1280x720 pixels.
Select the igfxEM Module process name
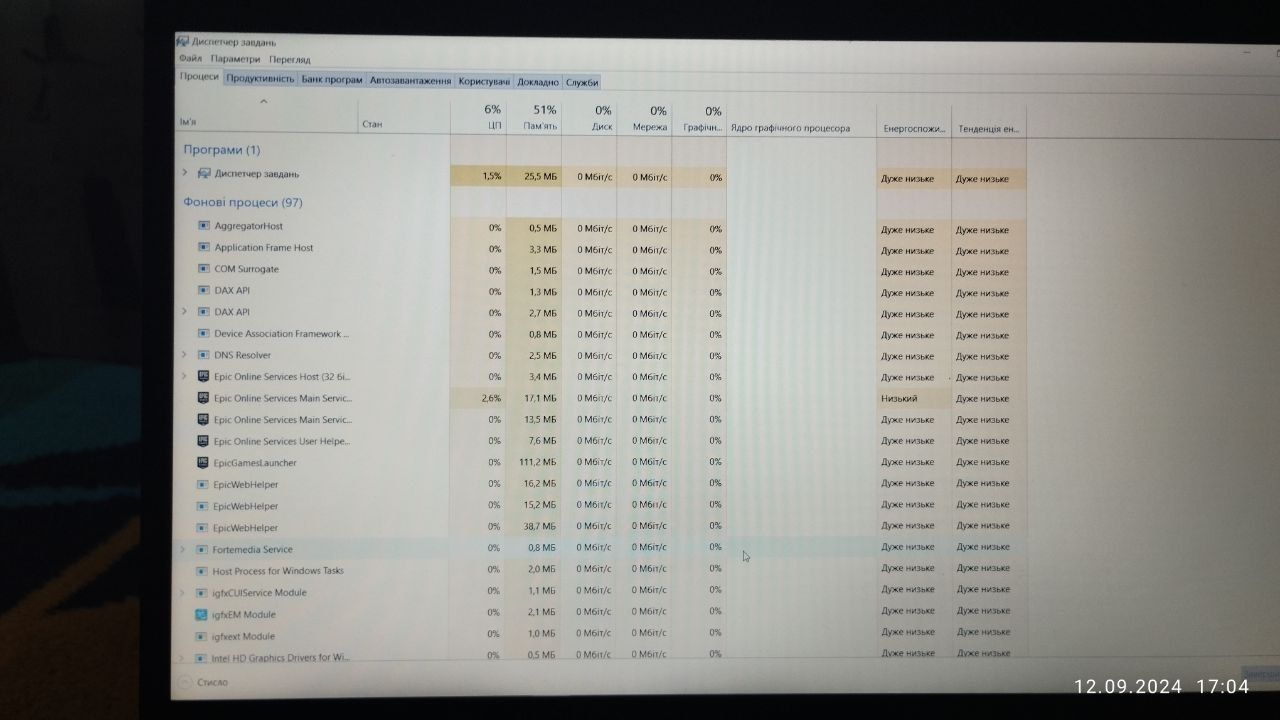[244, 614]
